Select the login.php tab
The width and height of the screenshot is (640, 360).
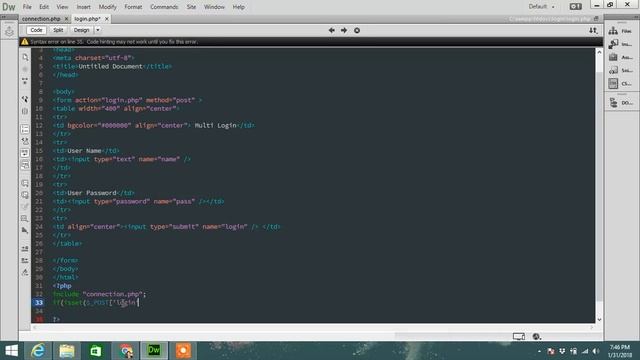pyautogui.click(x=87, y=19)
